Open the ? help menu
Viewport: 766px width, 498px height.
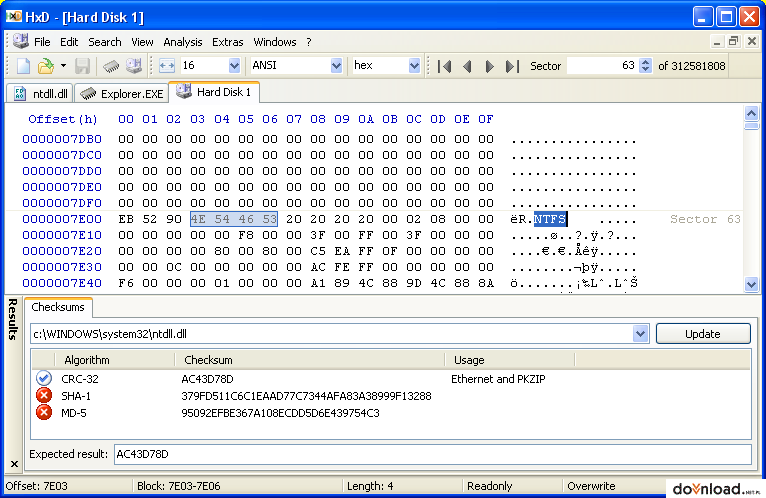pyautogui.click(x=309, y=42)
